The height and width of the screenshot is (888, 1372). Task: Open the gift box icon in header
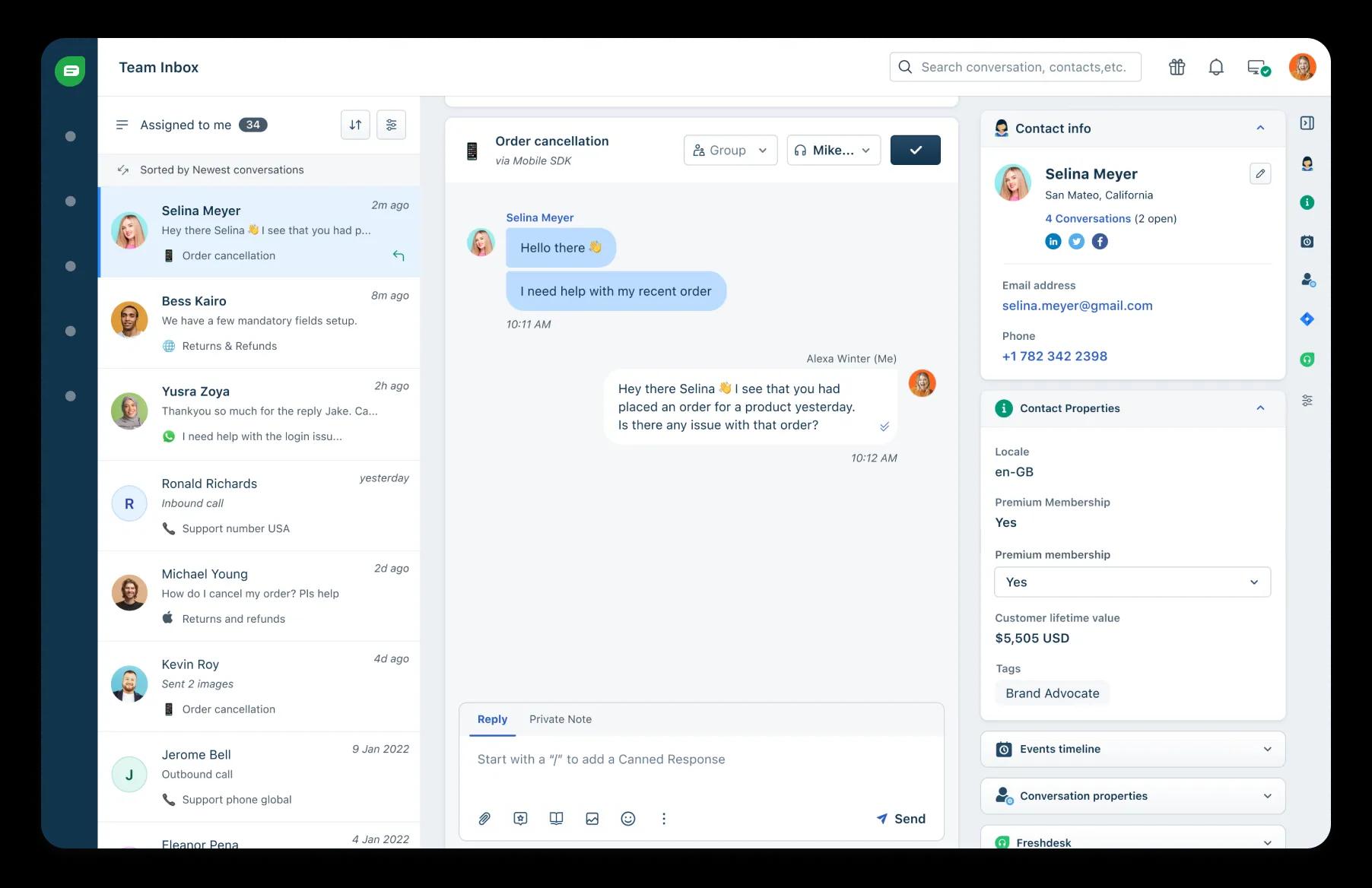pos(1177,67)
